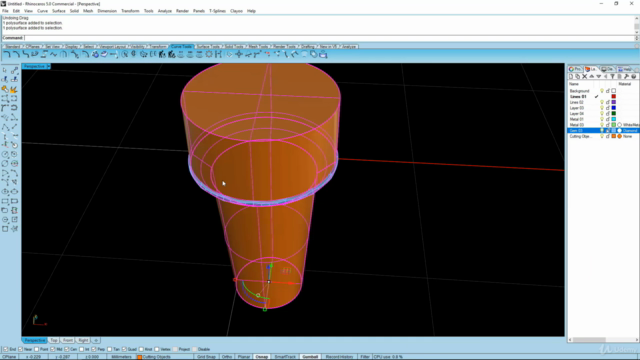This screenshot has height=360, width=640.
Task: Hide the Metal 03 layer light bulb
Action: click(x=602, y=125)
